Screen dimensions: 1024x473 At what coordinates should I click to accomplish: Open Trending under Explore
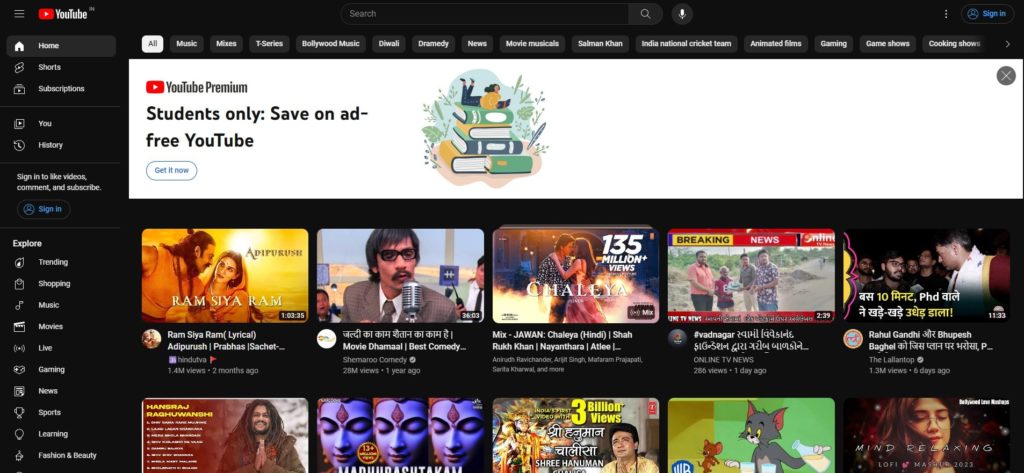pos(52,262)
